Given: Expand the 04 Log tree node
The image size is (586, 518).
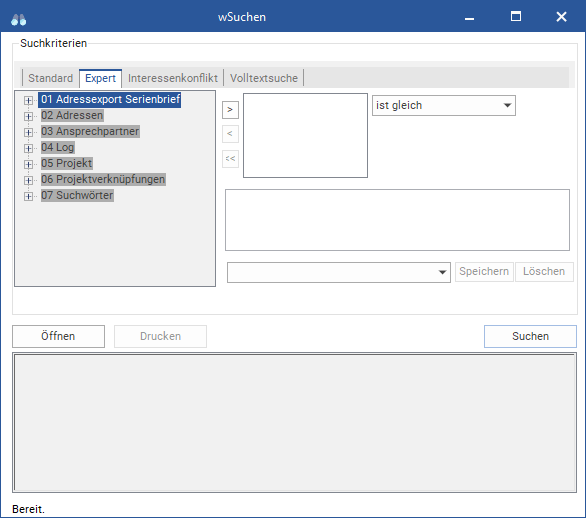Looking at the screenshot, I should 28,148.
